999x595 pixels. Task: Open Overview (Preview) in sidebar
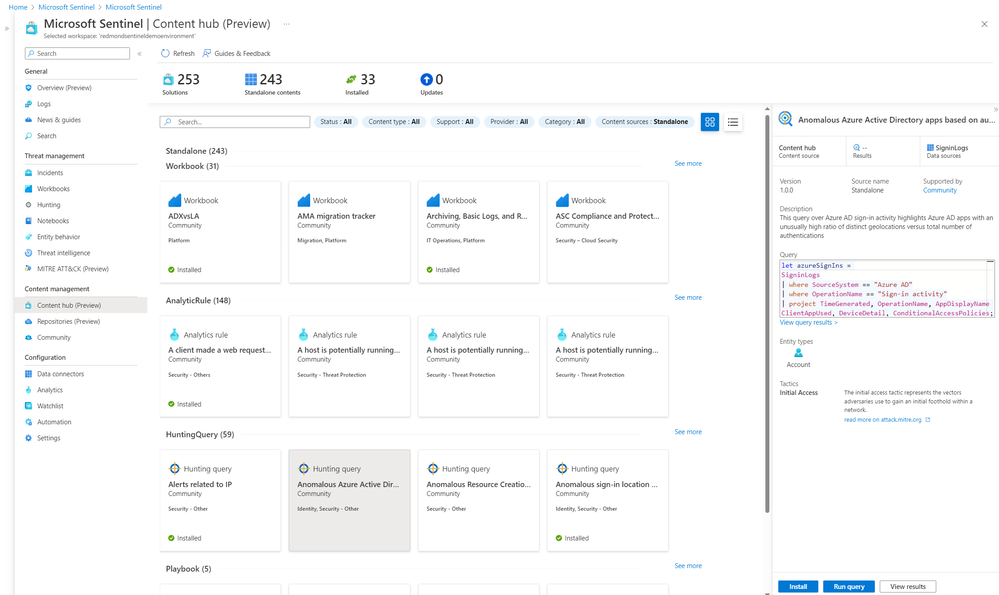(x=64, y=88)
